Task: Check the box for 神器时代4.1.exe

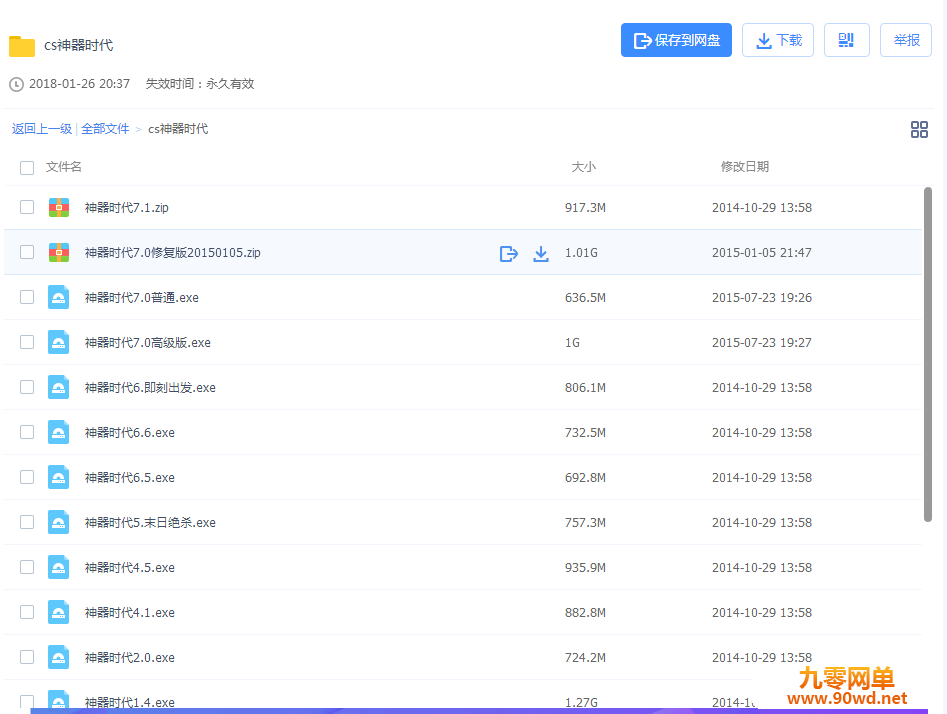Action: pos(27,612)
